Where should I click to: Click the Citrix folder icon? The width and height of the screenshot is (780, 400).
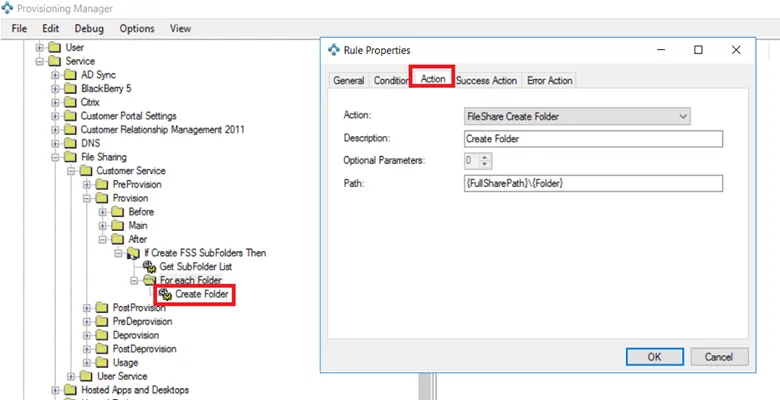[71, 102]
